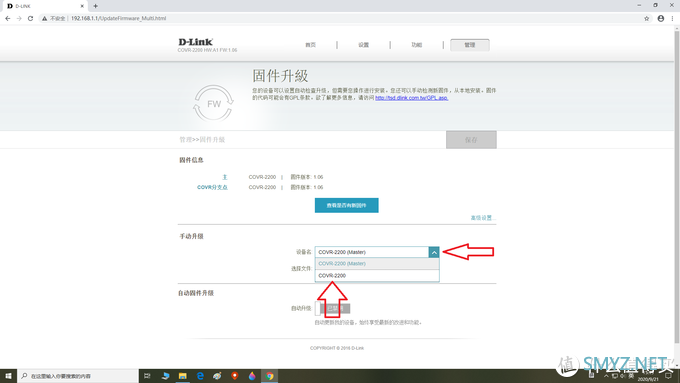
Task: Open the 首页 navigation tab
Action: point(311,45)
